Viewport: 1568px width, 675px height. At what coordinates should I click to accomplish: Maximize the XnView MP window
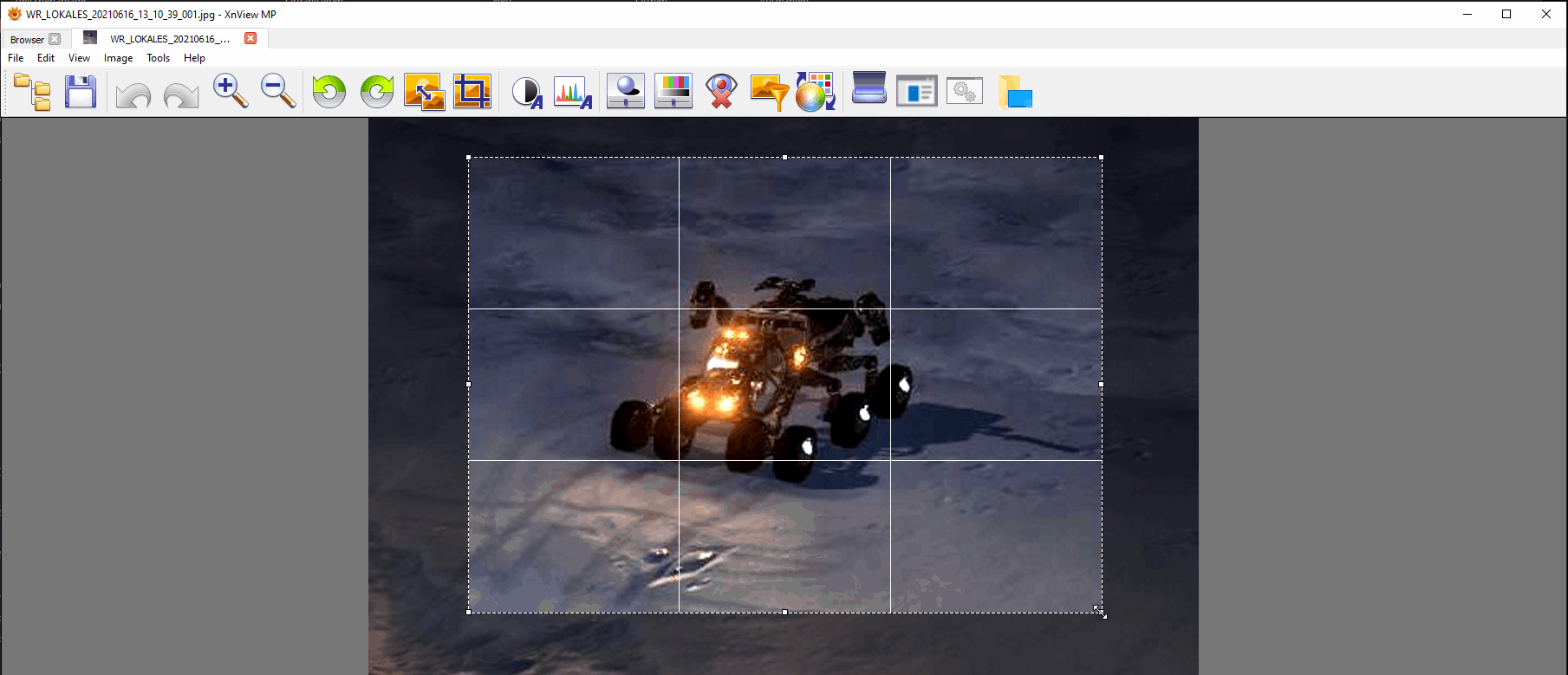1506,14
